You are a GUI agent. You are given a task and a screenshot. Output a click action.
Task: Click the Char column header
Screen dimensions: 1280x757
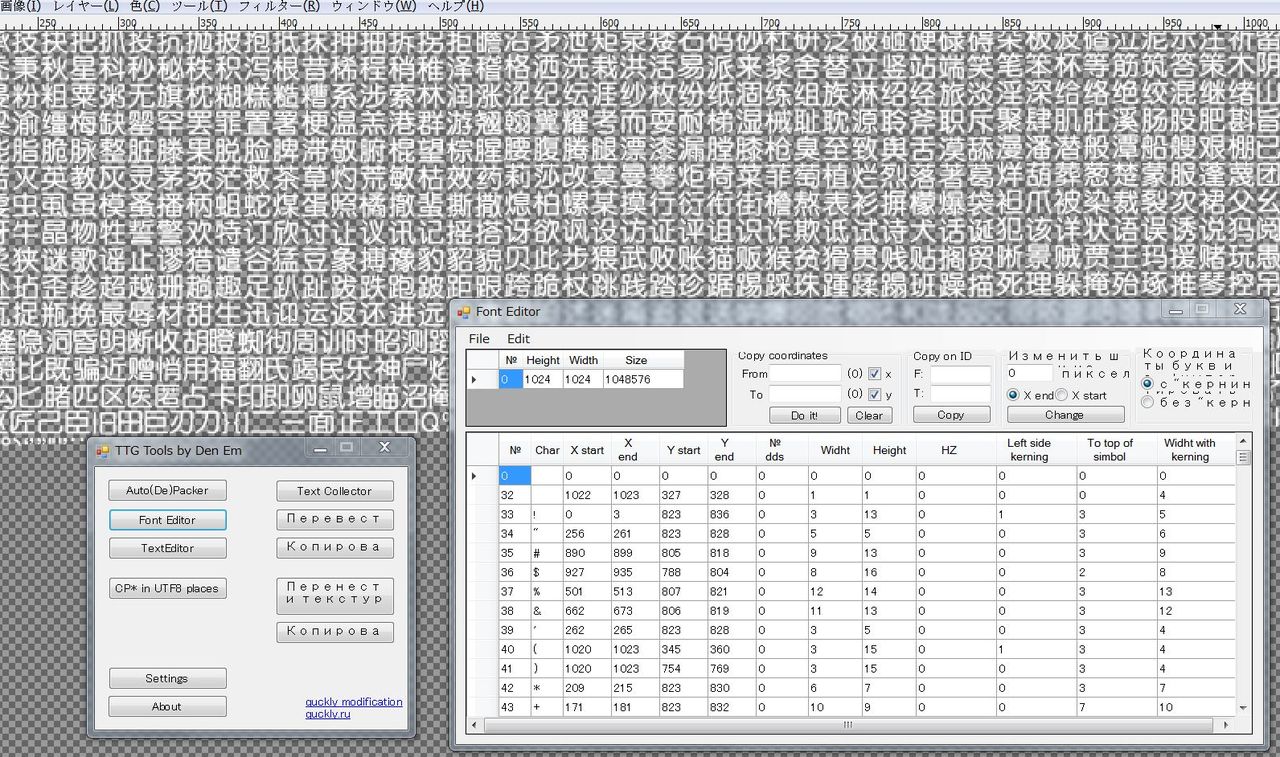point(547,450)
